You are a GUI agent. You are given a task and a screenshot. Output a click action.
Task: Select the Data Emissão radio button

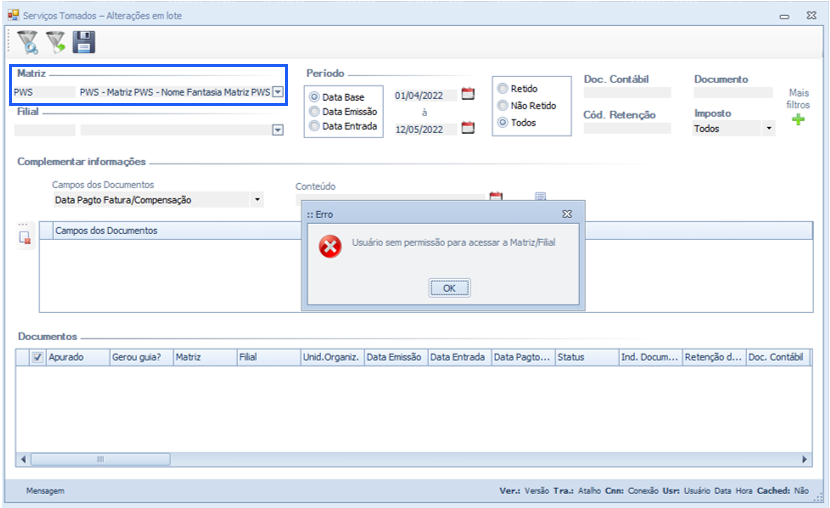315,112
